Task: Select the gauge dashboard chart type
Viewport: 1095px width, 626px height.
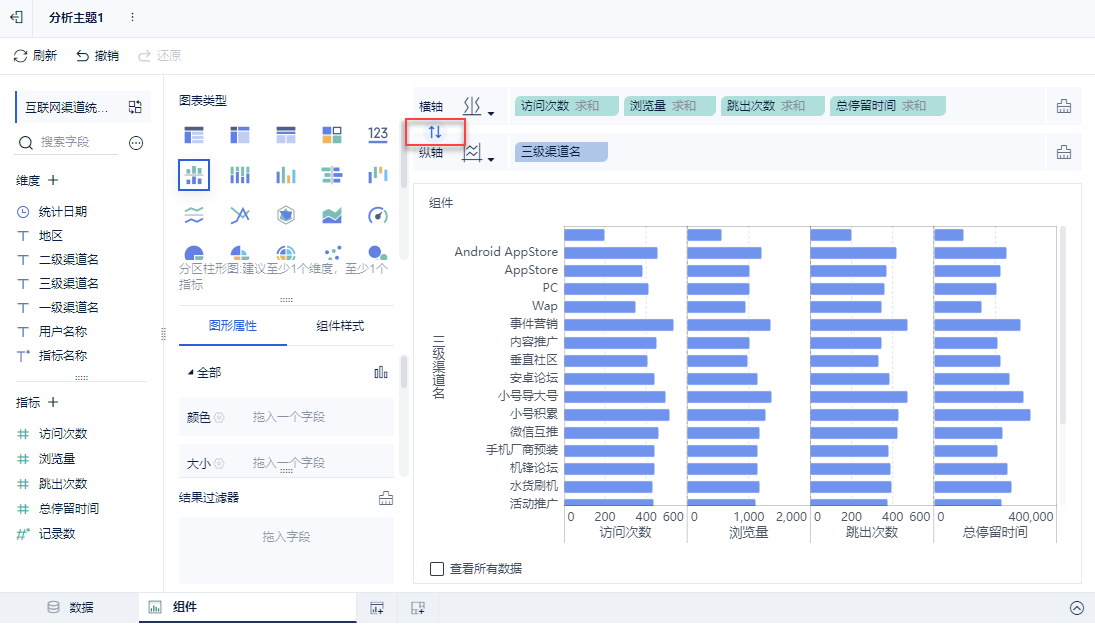Action: pyautogui.click(x=378, y=215)
